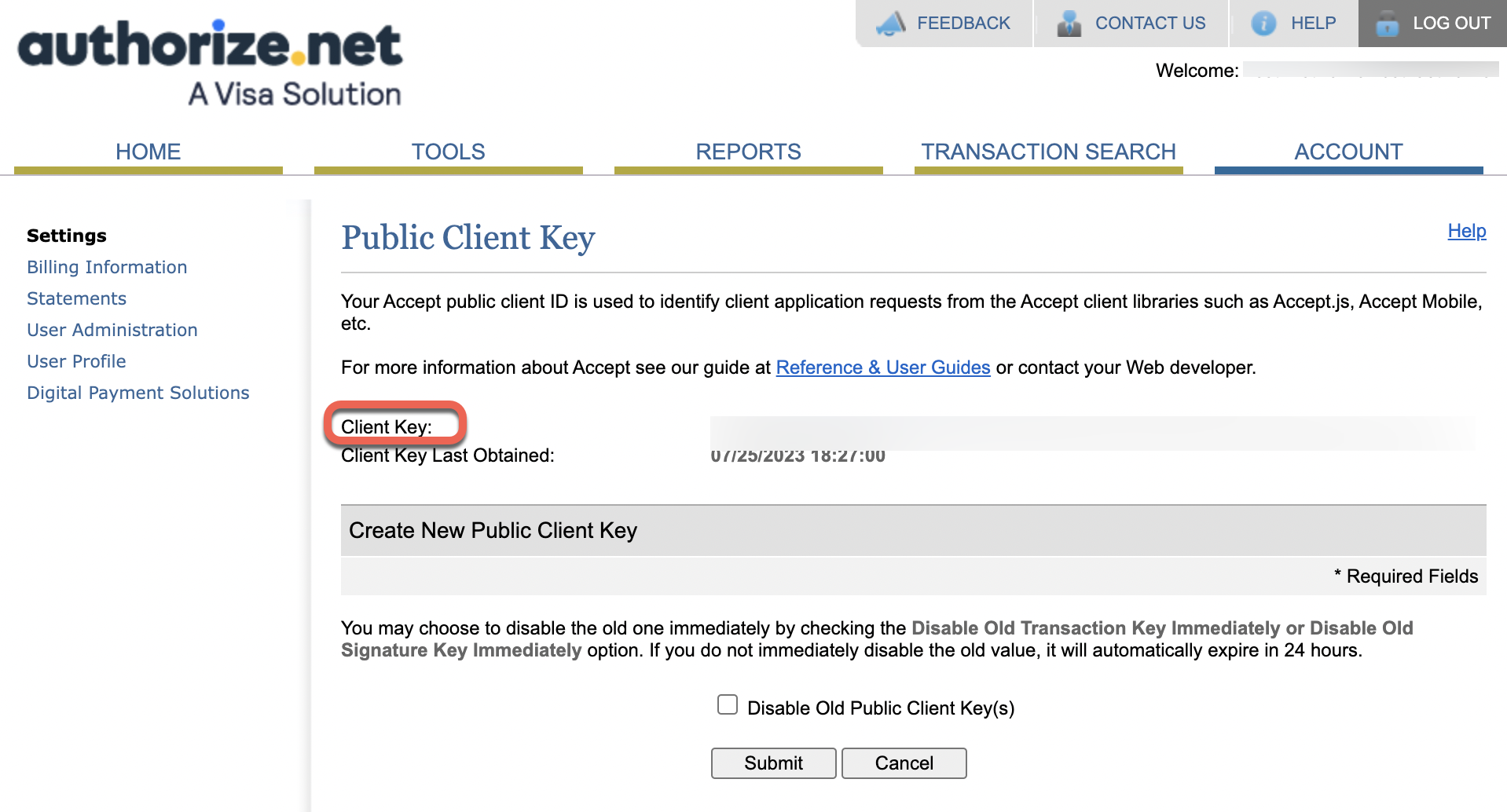1507x812 pixels.
Task: Check Disable Old Public Client Key(s)
Action: pos(726,705)
